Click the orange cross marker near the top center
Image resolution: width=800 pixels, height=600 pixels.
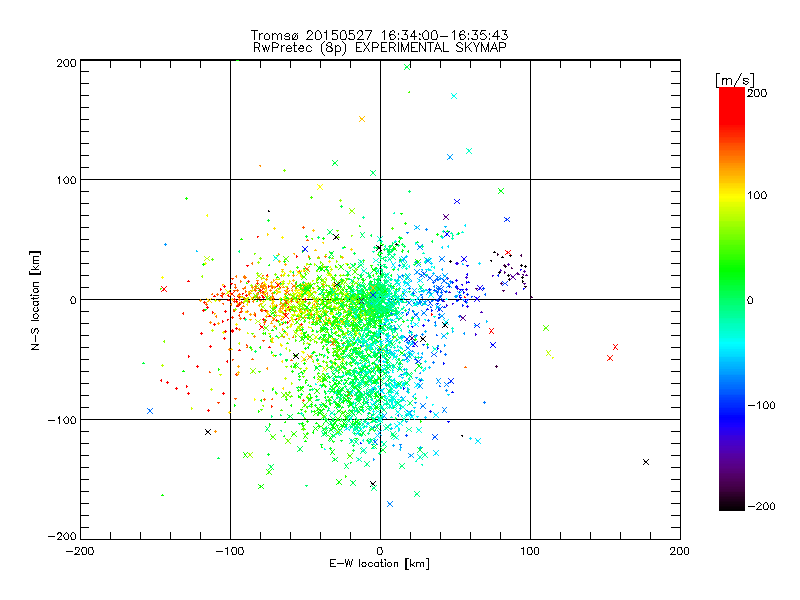pyautogui.click(x=362, y=119)
